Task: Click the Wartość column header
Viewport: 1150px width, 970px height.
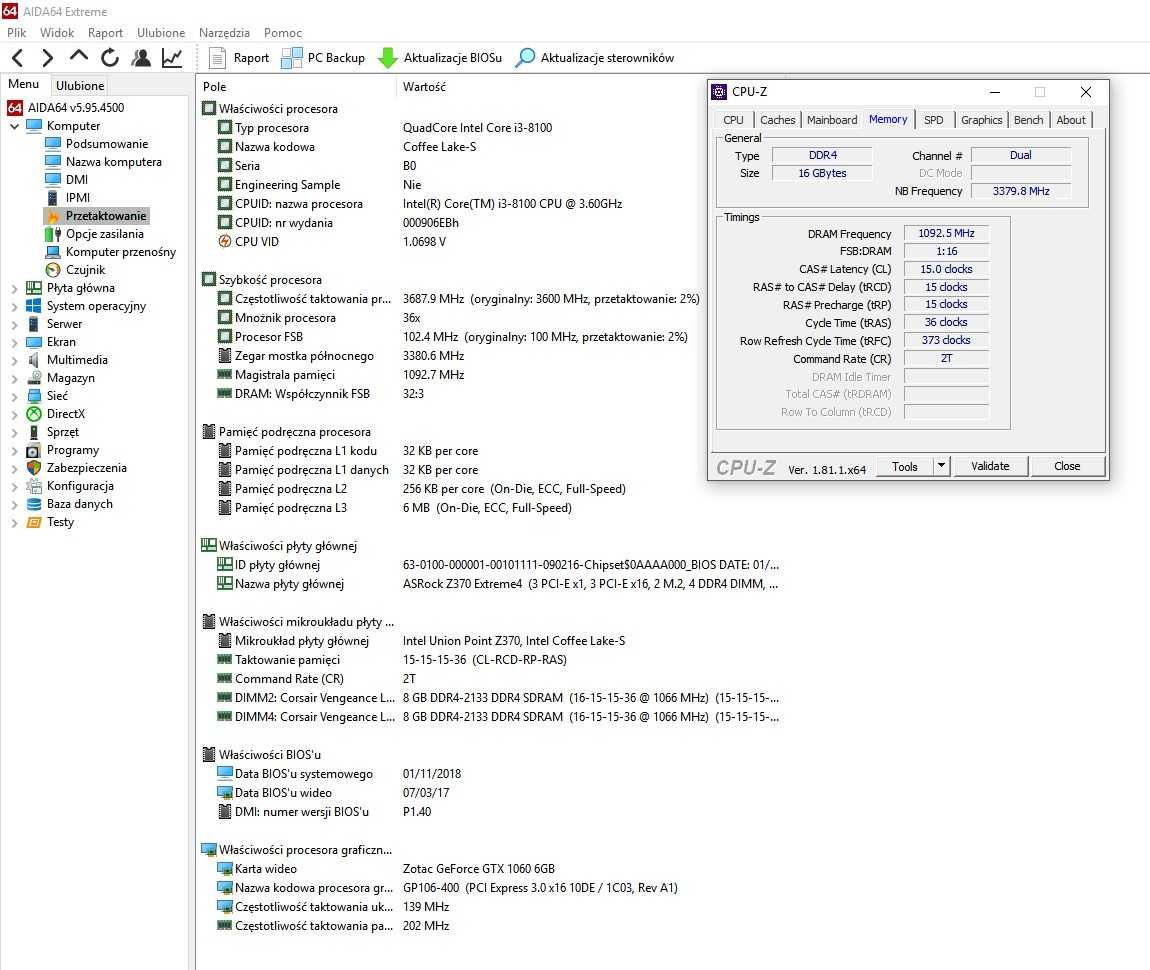Action: pyautogui.click(x=425, y=87)
